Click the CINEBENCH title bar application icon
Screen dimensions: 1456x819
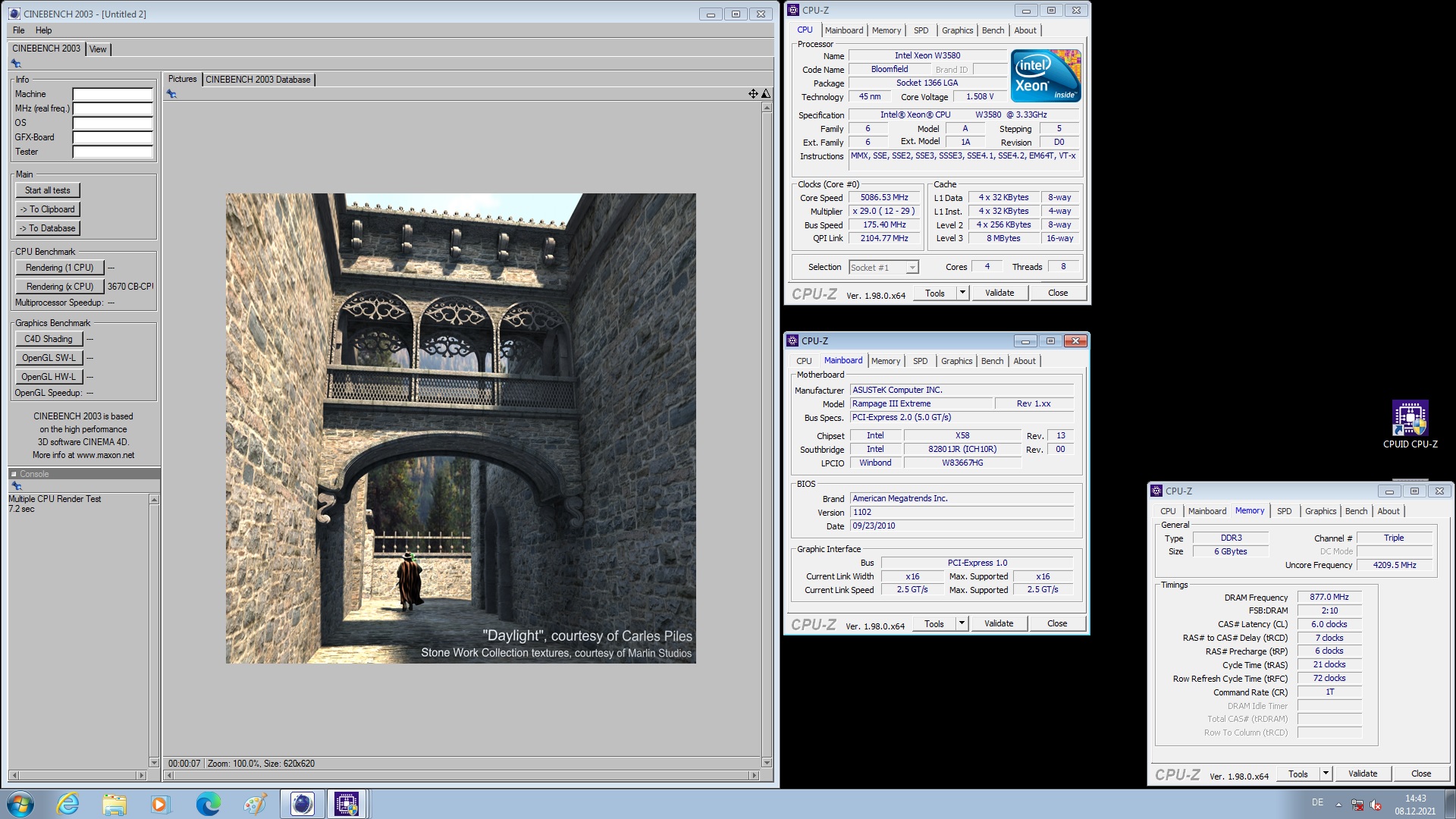pyautogui.click(x=14, y=14)
